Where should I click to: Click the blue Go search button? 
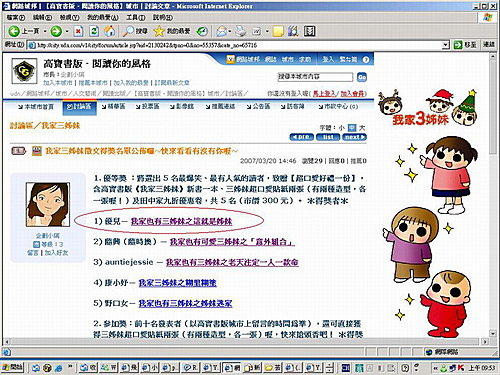point(362,77)
